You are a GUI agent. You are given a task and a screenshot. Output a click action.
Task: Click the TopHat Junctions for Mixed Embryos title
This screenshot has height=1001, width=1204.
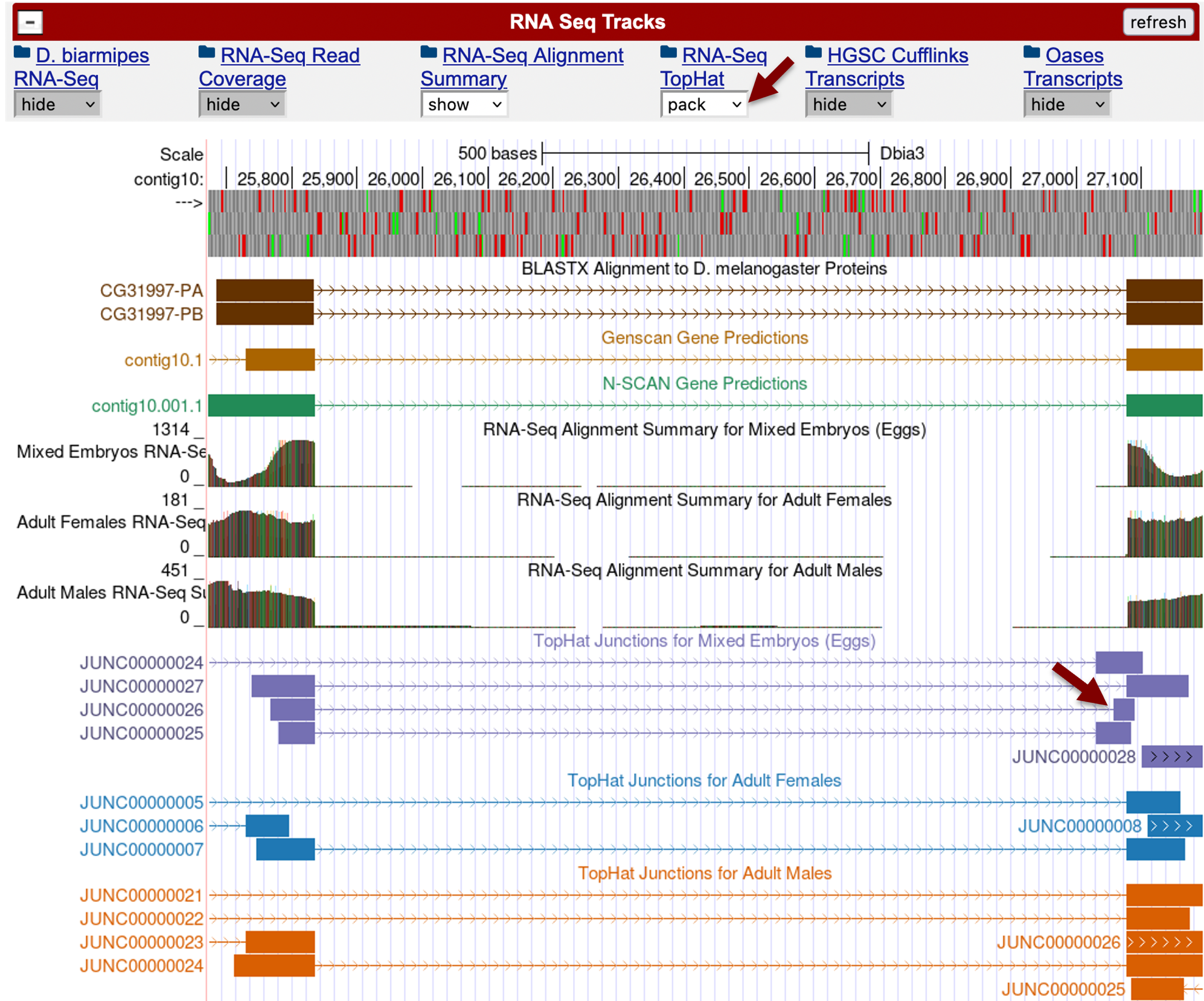pos(705,641)
